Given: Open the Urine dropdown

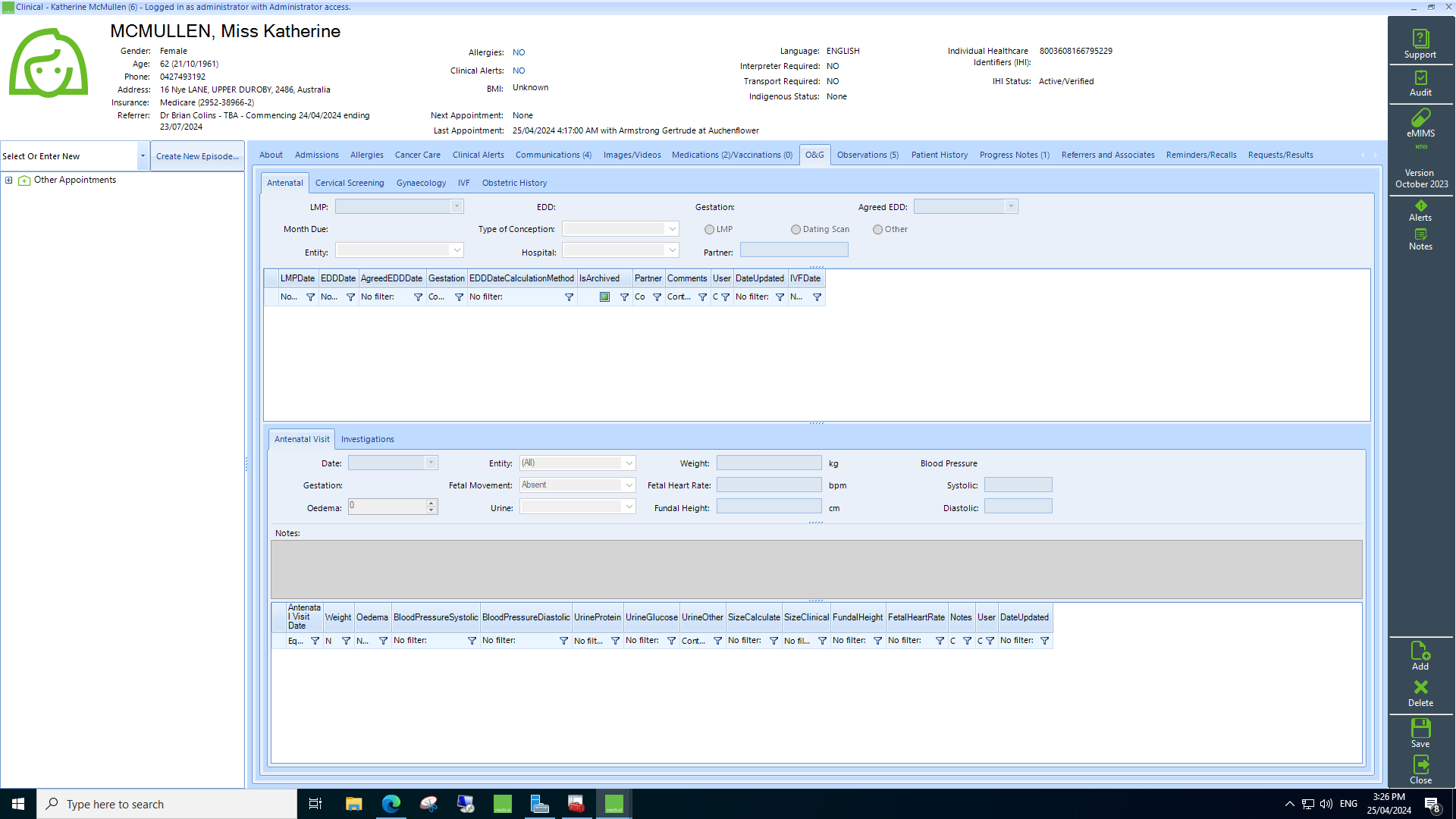Looking at the screenshot, I should pos(629,507).
